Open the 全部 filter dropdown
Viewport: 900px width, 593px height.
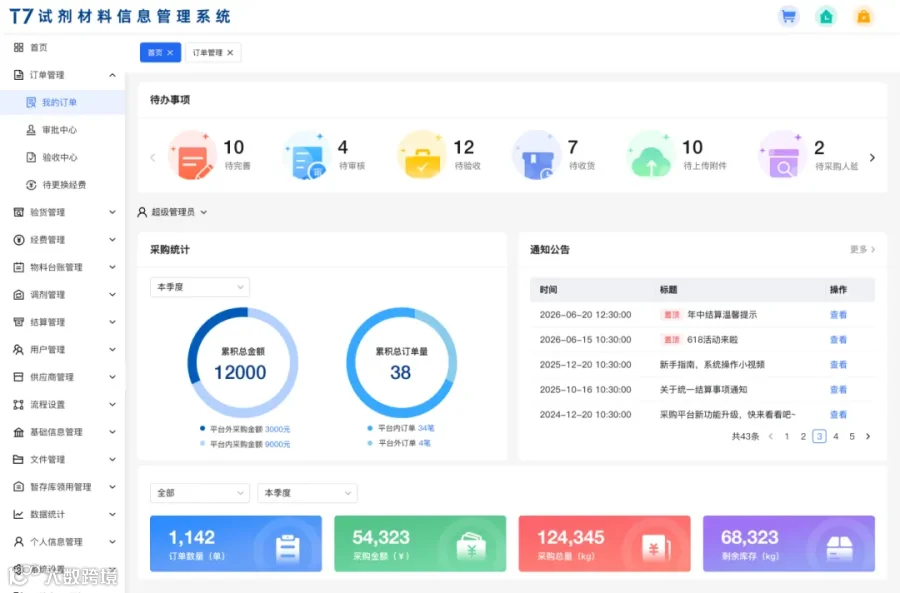(x=200, y=493)
